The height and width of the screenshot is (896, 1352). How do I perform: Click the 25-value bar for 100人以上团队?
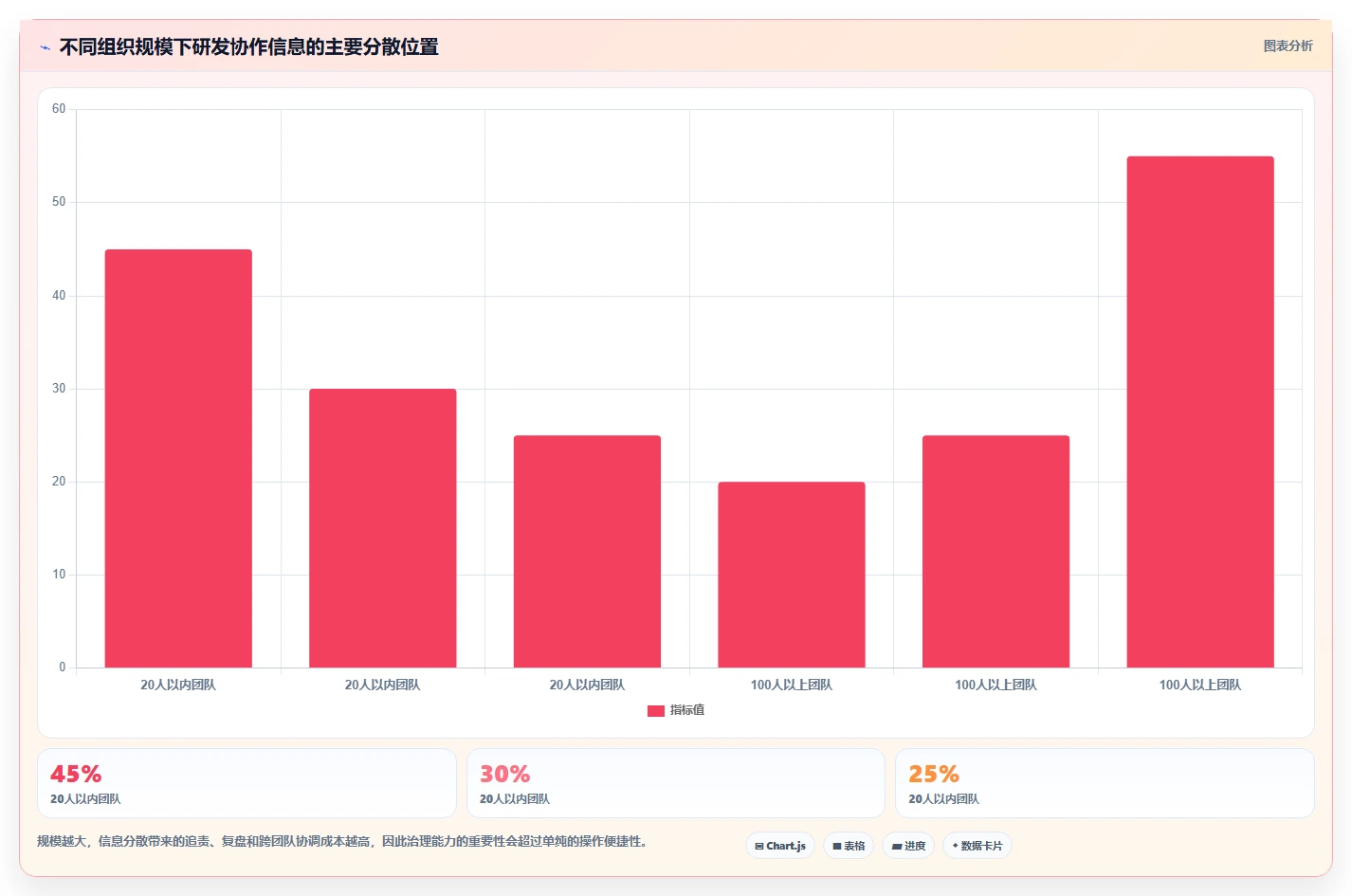pos(996,552)
